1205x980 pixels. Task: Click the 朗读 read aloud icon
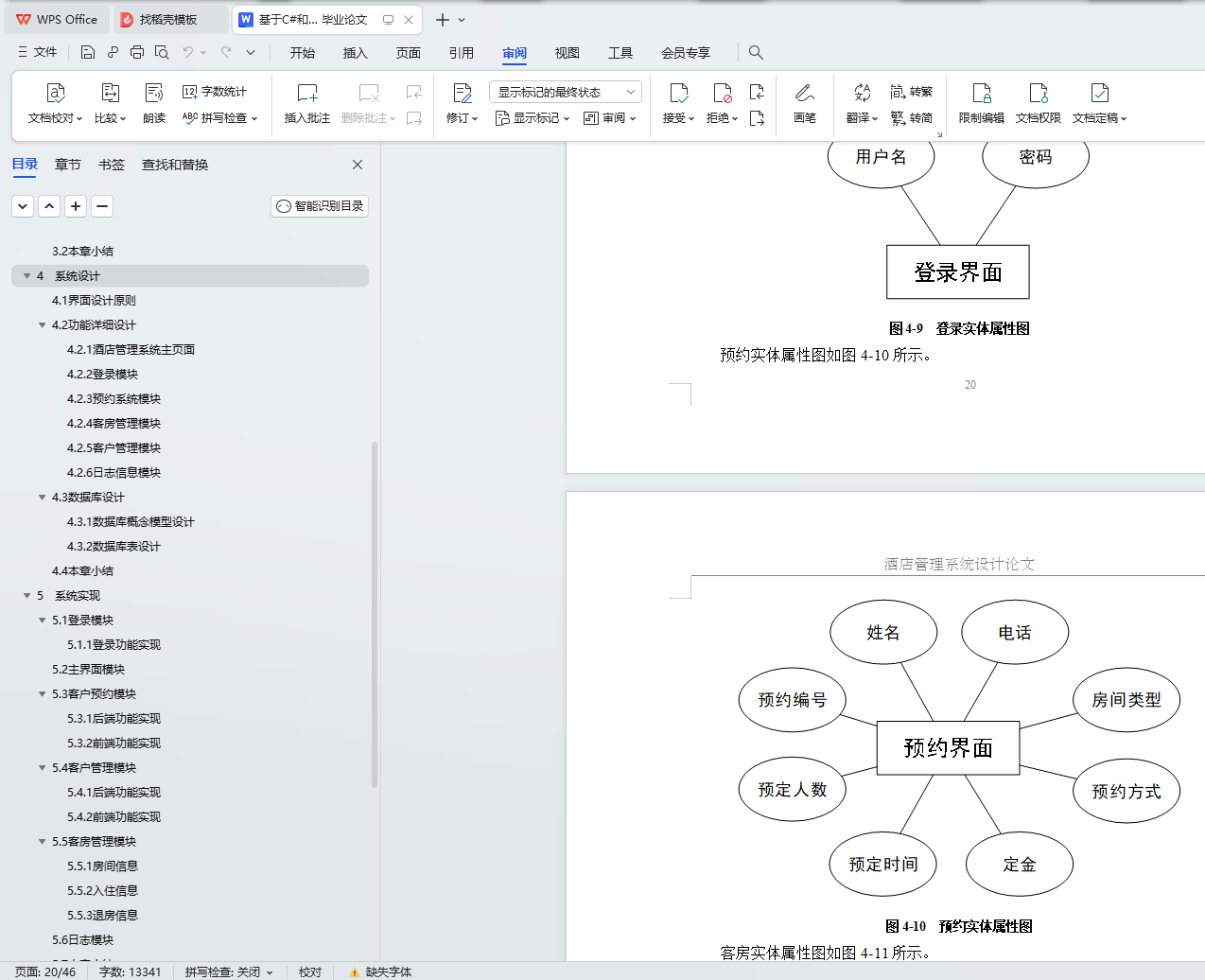[x=154, y=93]
